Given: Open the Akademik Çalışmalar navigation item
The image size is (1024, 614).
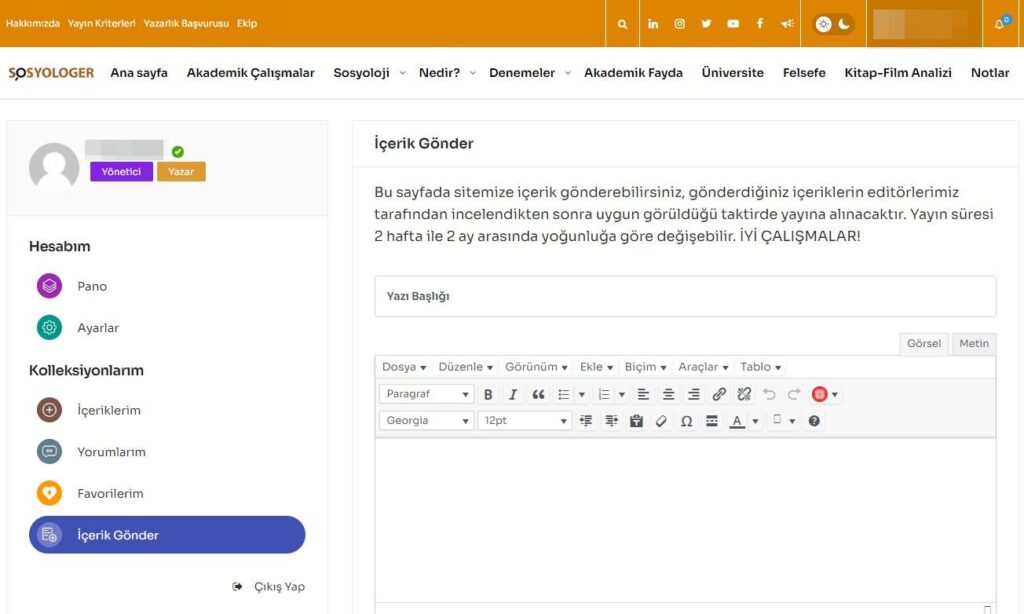Looking at the screenshot, I should (x=251, y=73).
